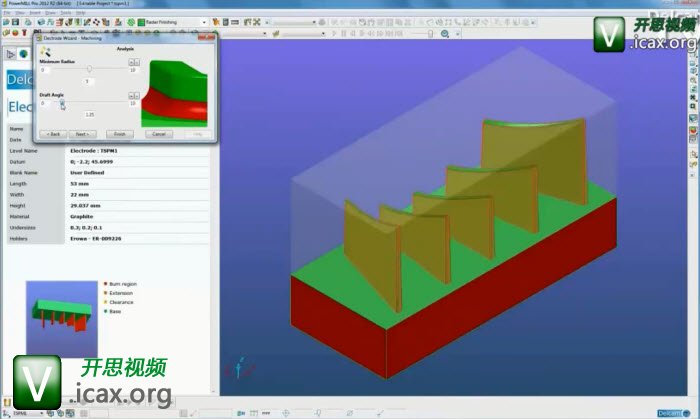
Task: Open the dropdown arrow after greyed toolbar group
Action: click(x=533, y=22)
